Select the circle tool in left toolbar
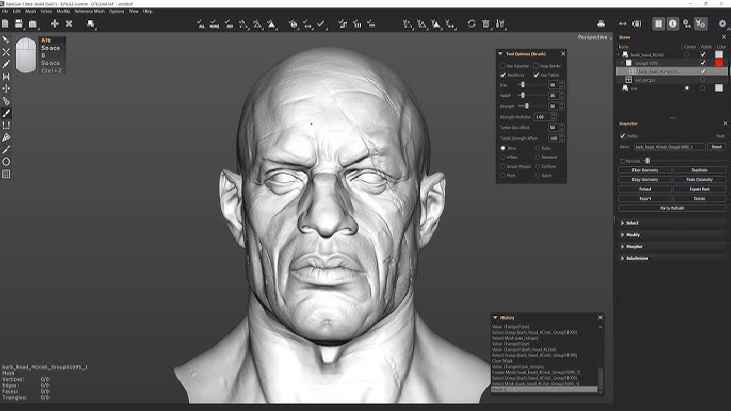Viewport: 731px width, 411px height. 7,162
